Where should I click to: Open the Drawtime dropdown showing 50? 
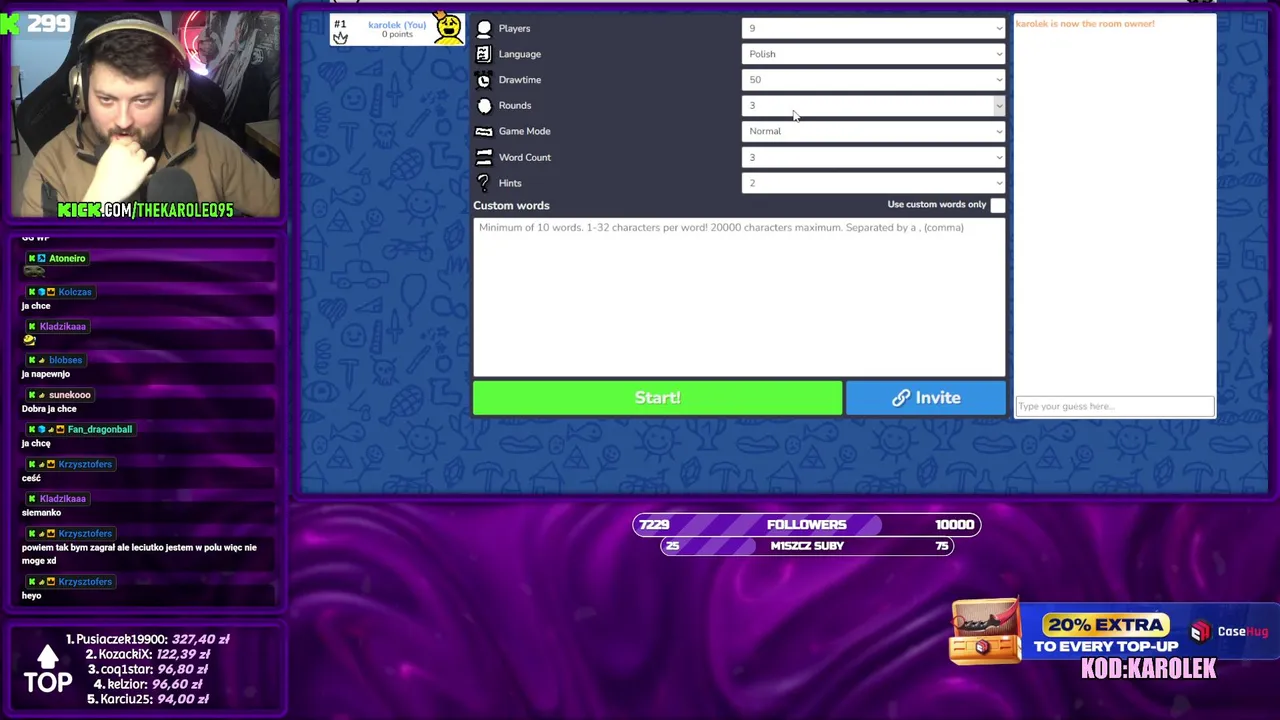[x=873, y=80]
